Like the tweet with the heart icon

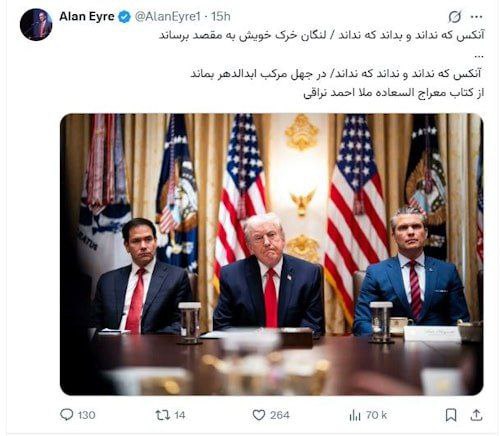pyautogui.click(x=259, y=415)
